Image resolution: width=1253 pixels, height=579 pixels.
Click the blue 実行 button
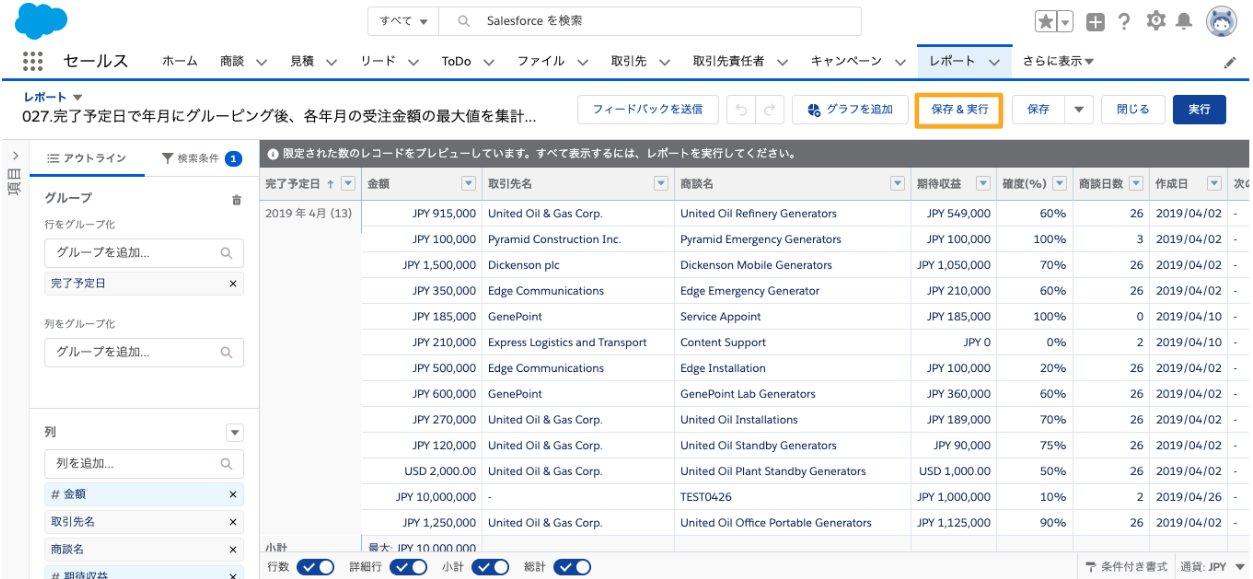(x=1199, y=110)
